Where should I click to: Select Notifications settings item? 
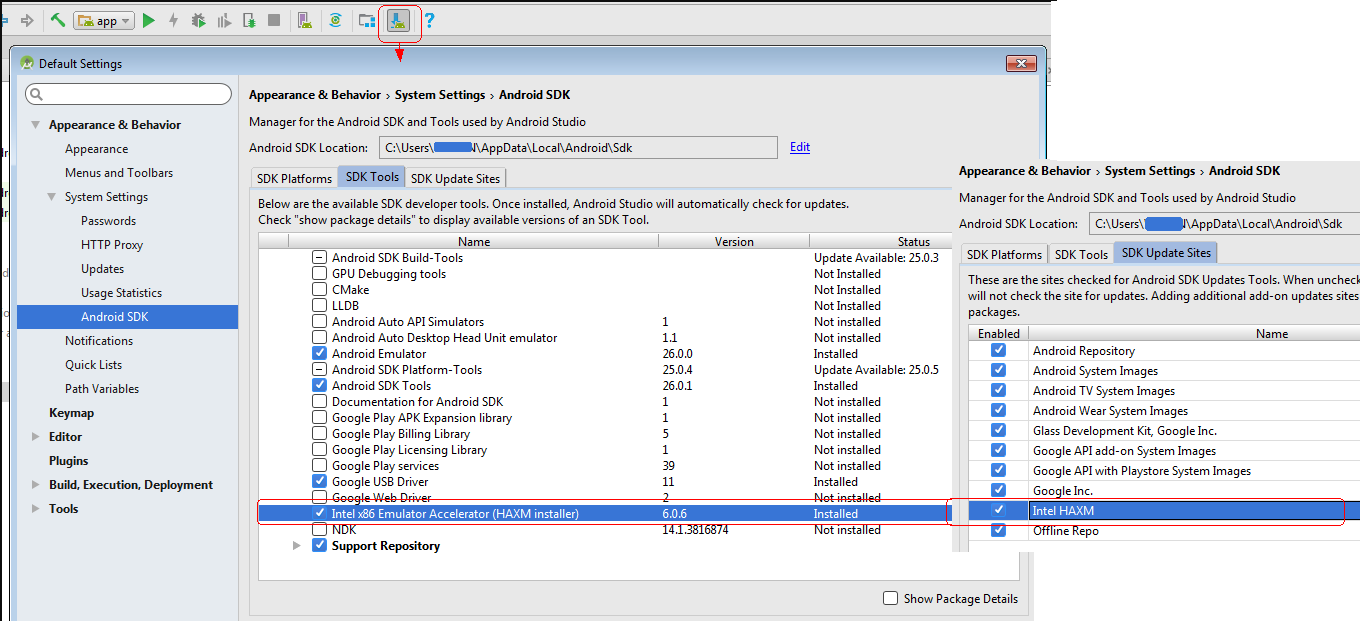tap(99, 341)
